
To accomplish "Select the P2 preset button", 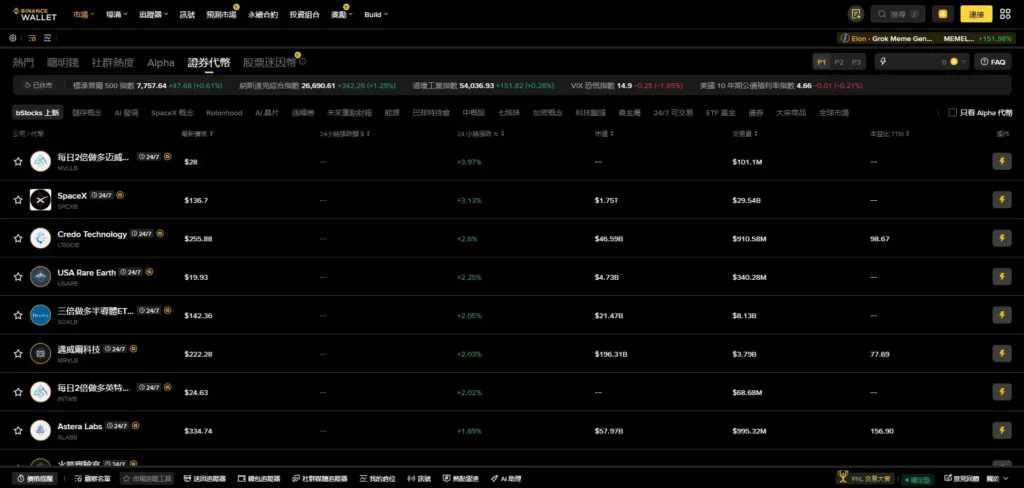I will pyautogui.click(x=839, y=62).
